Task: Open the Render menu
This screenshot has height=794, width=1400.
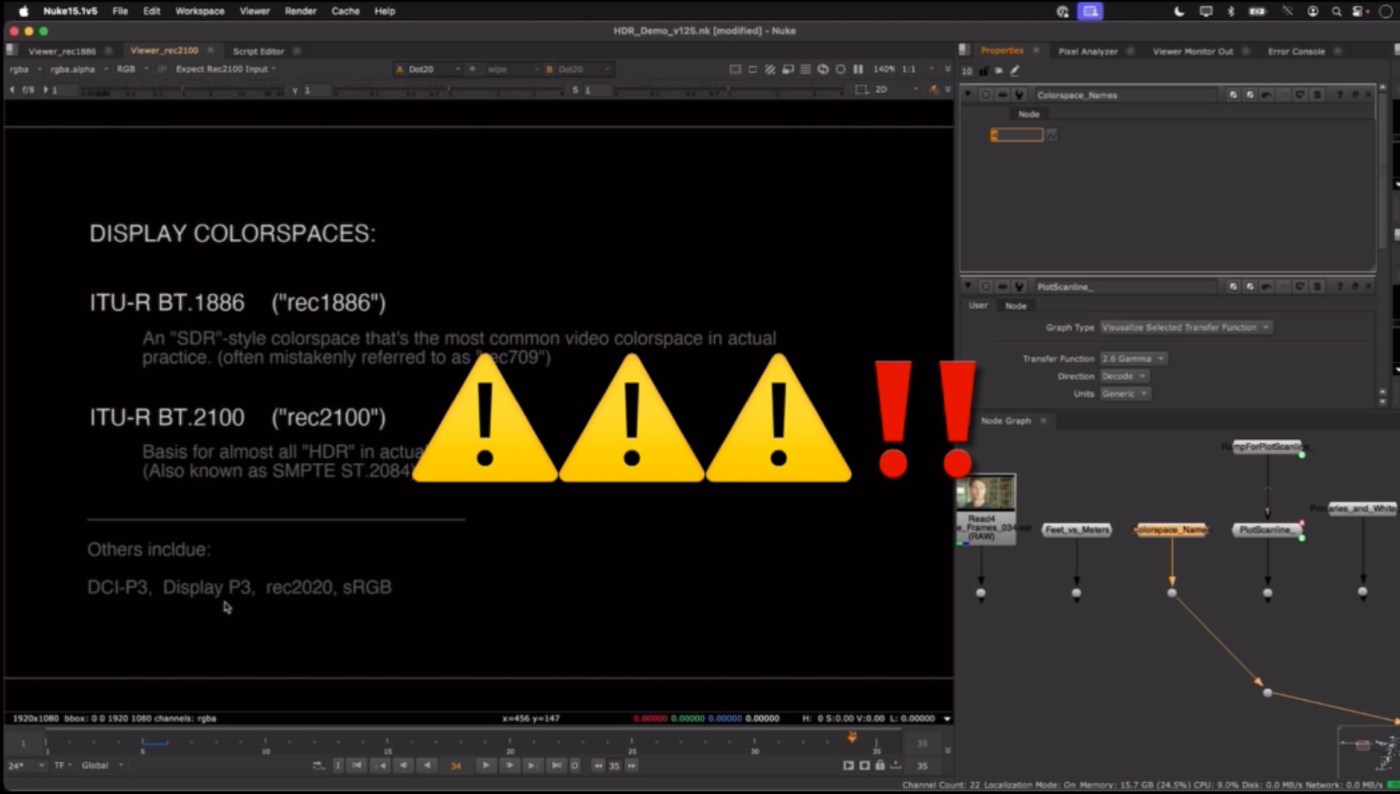Action: (300, 11)
